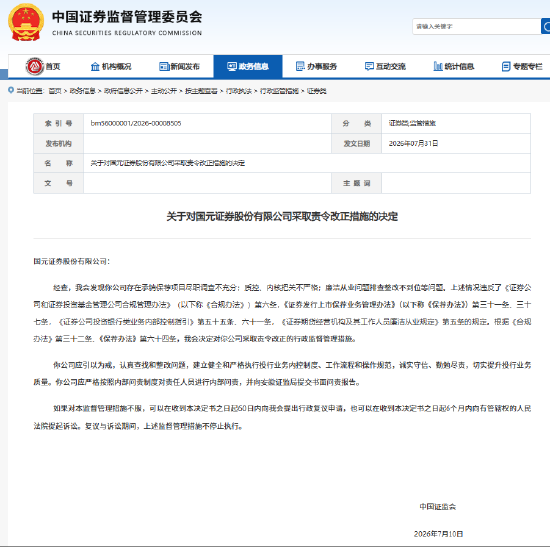Click the page icon beside 专题专栏

coord(506,66)
